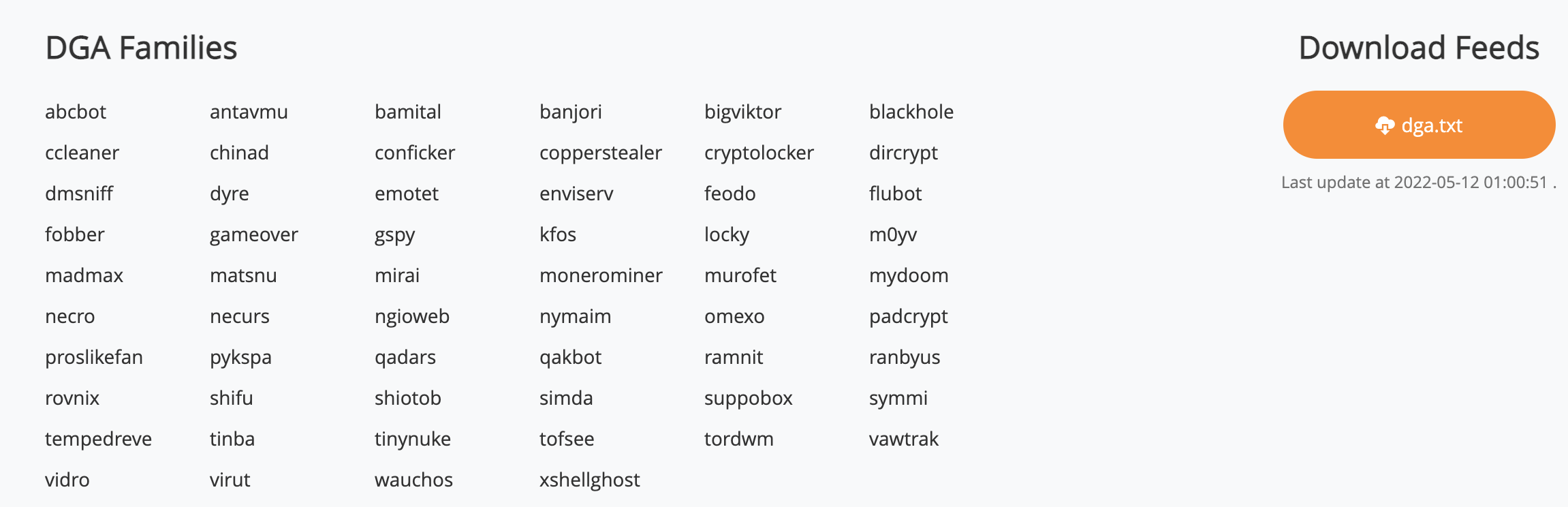Open the gameover DGA family

tap(253, 234)
